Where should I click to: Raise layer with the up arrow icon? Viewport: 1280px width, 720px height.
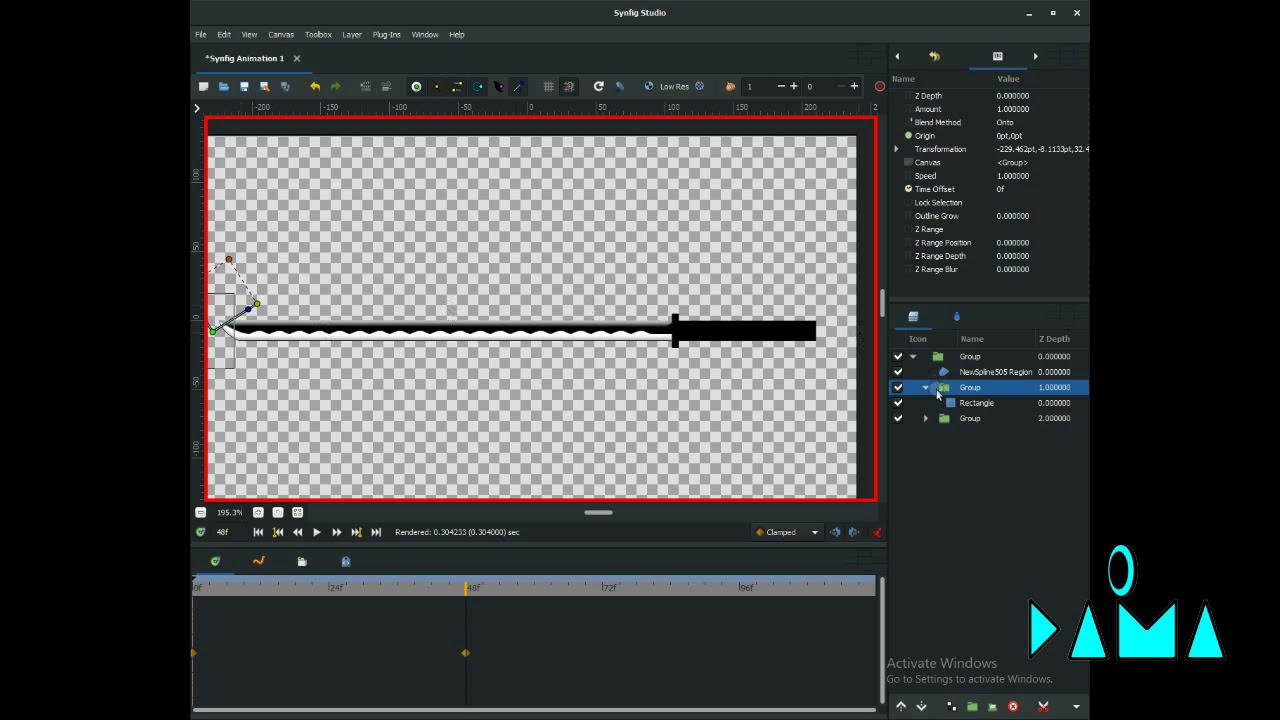[901, 707]
